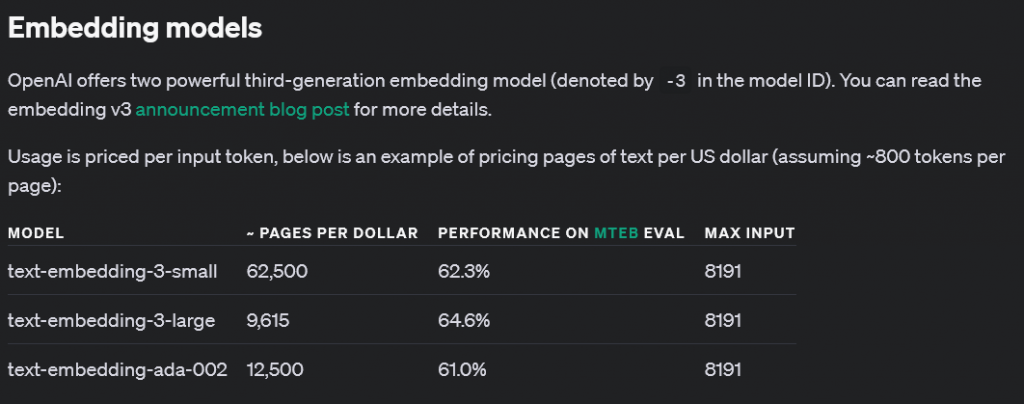
Task: Click the 62,500 pages per dollar value
Action: [x=277, y=270]
